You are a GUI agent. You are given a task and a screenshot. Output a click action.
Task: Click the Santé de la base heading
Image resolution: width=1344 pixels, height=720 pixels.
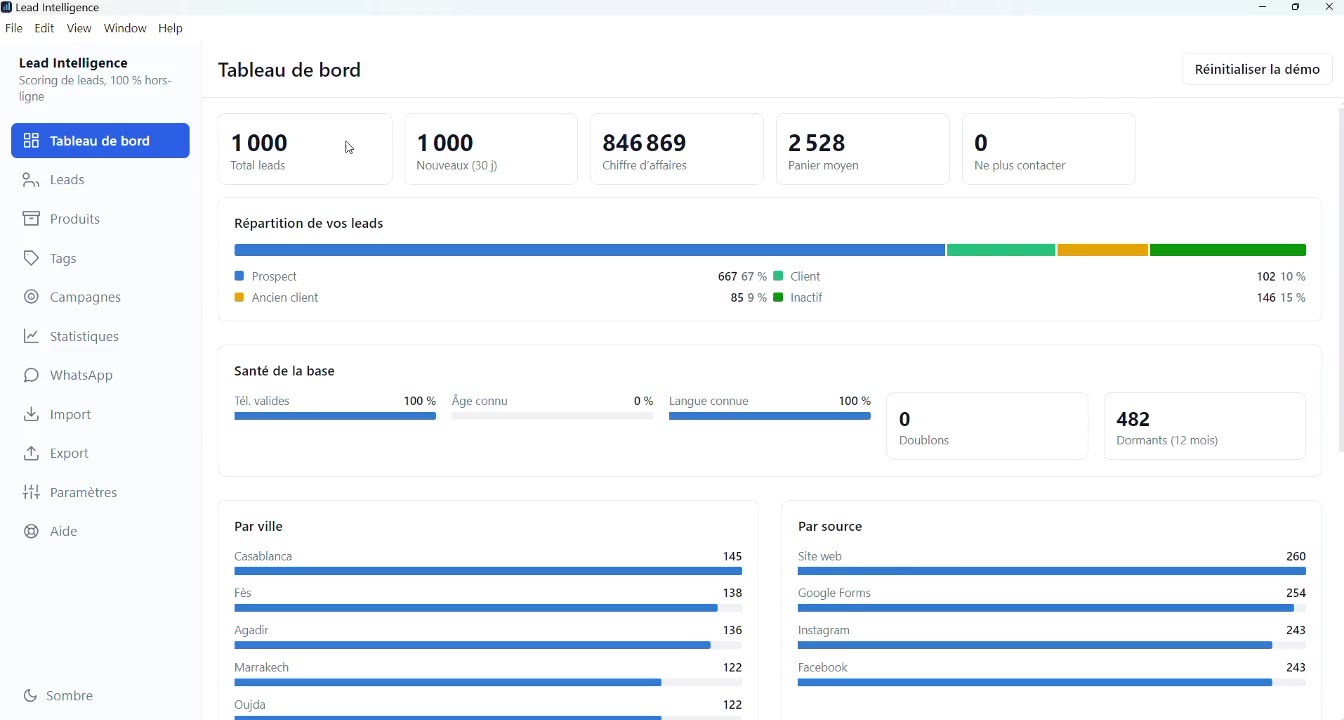point(284,371)
